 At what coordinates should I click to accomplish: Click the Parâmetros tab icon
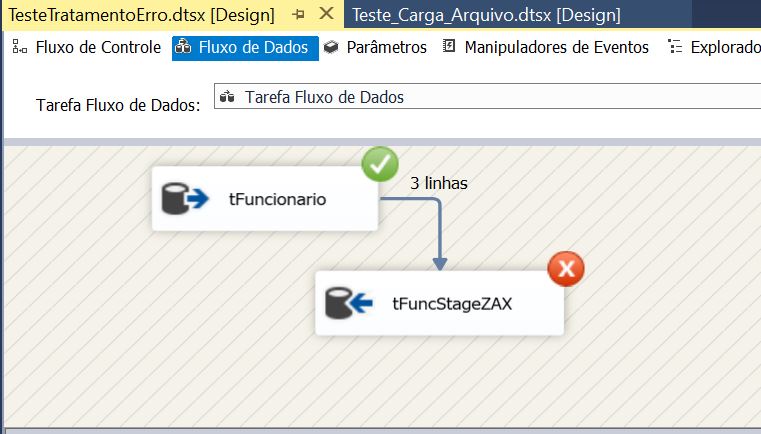pos(331,47)
